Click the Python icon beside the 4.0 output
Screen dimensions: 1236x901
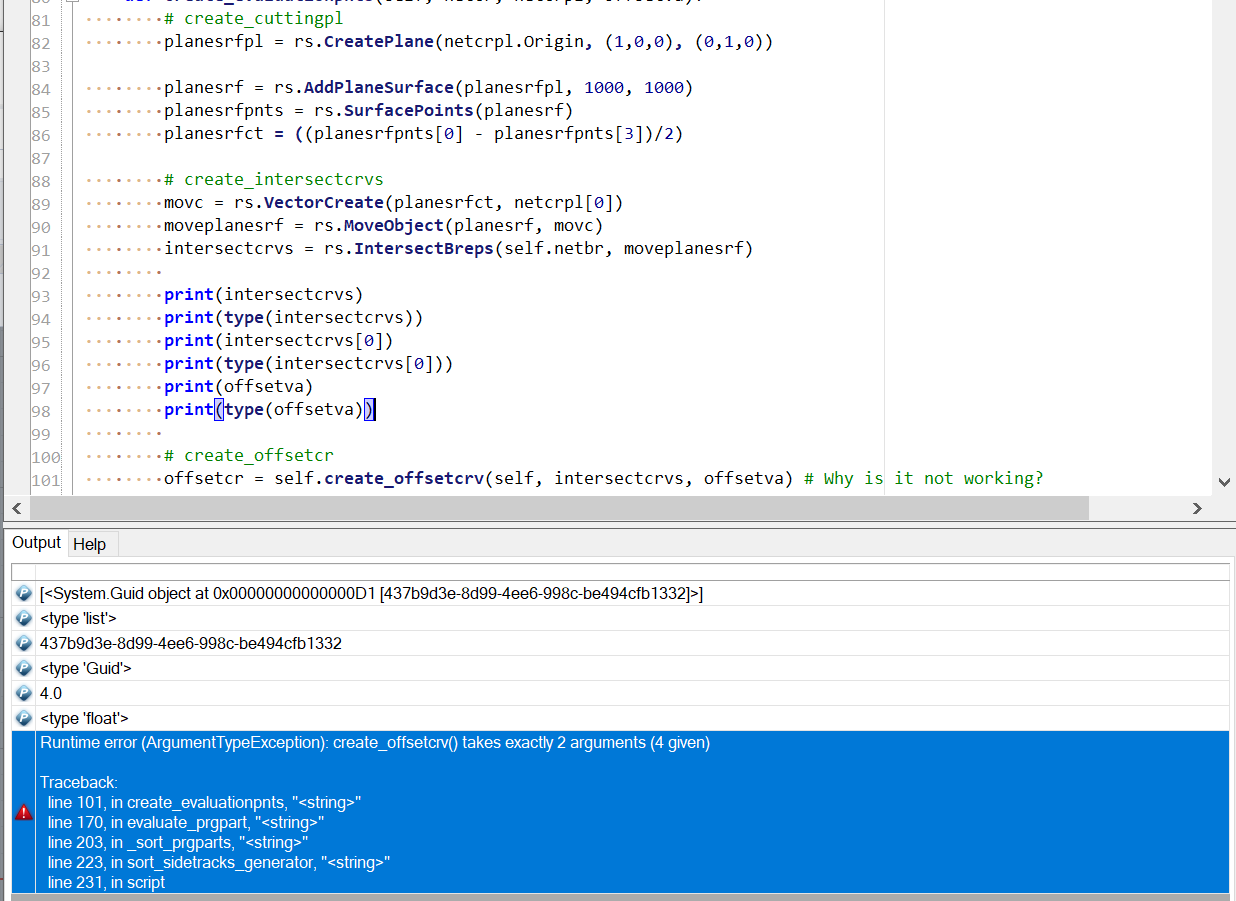click(25, 694)
